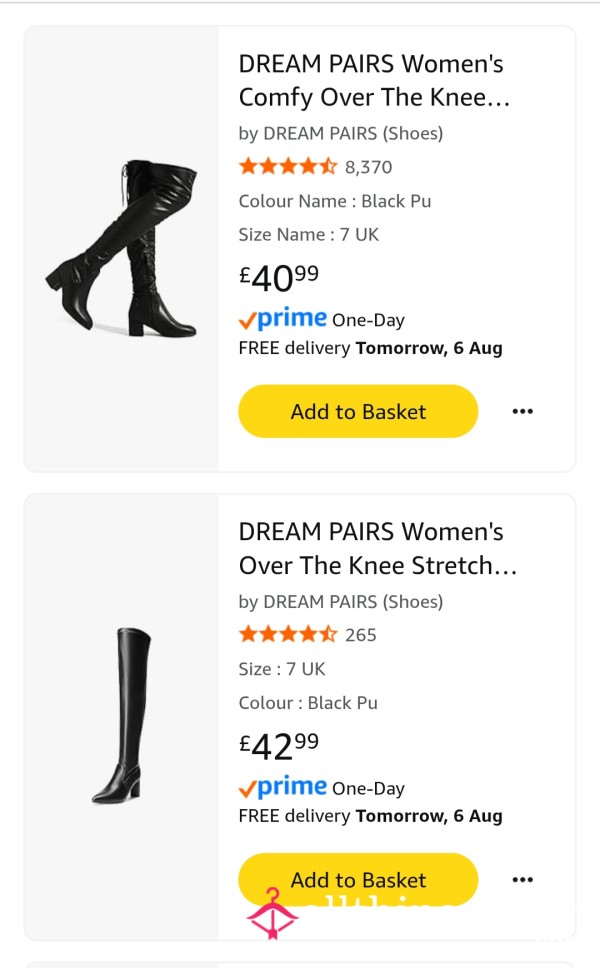Click 'FREE delivery Tomorrow, 6 Aug' on first item

point(370,348)
